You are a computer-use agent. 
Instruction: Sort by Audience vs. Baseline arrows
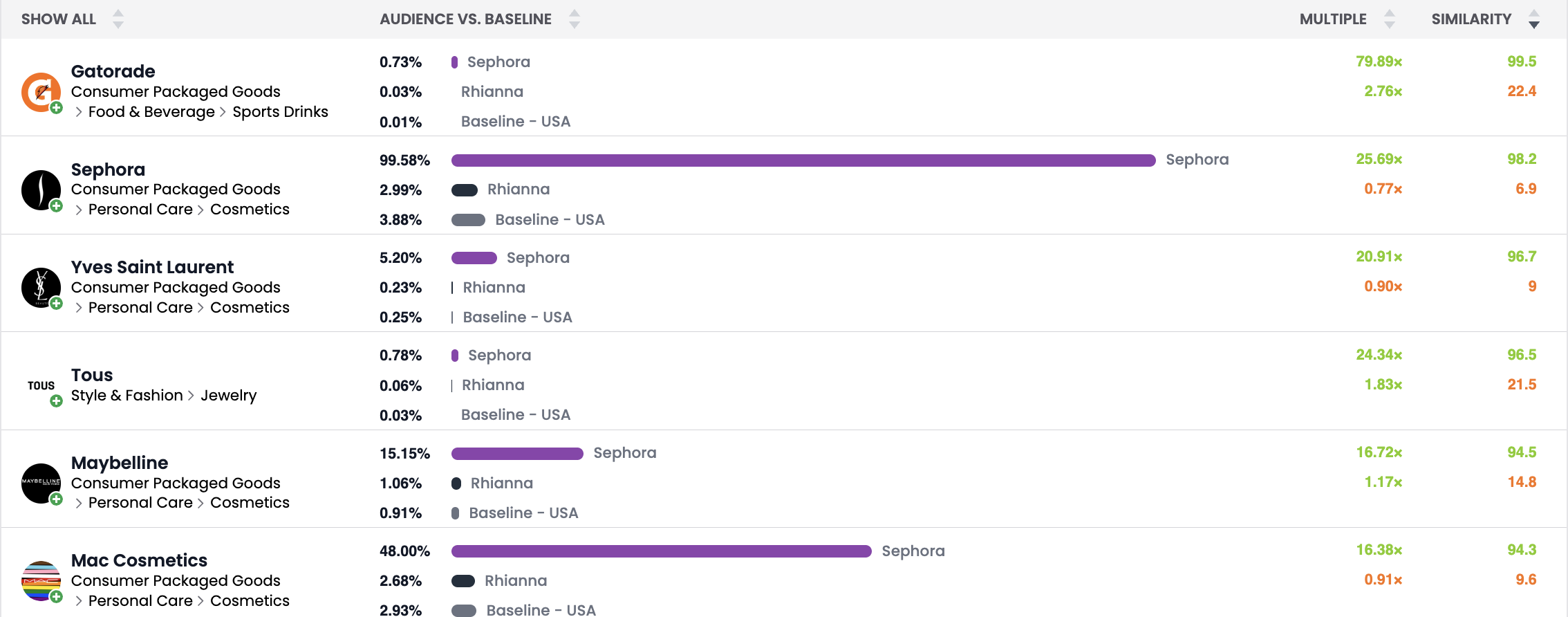coord(574,19)
